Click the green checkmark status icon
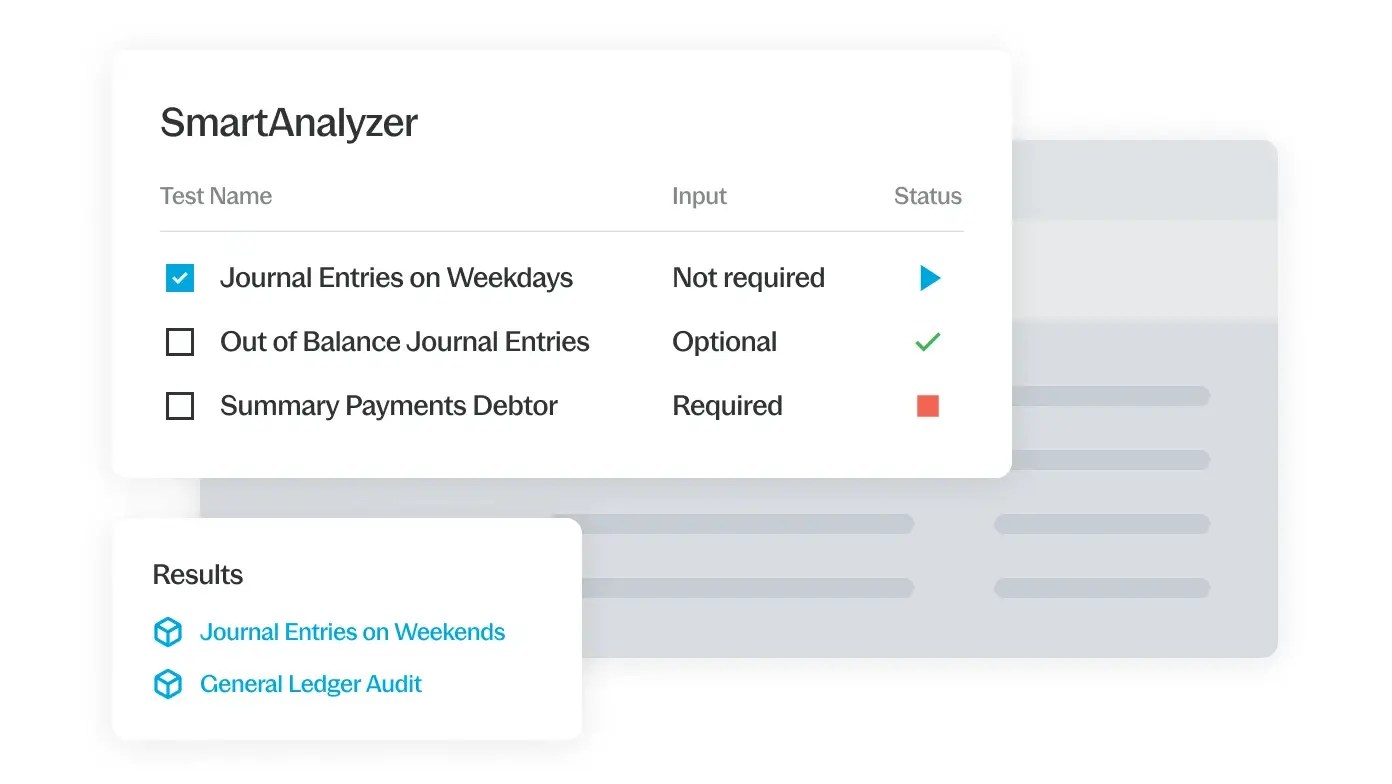Screen dimensions: 1392x784 coord(928,342)
